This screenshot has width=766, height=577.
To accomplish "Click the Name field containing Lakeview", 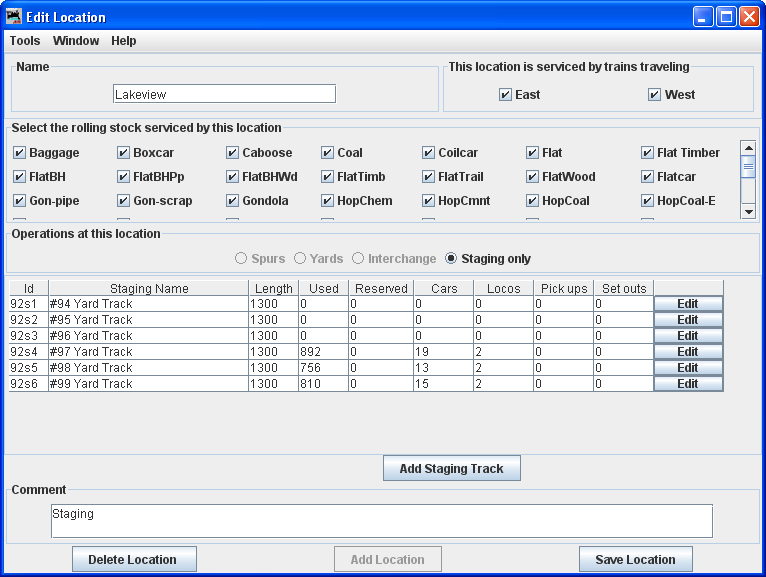I will [224, 94].
